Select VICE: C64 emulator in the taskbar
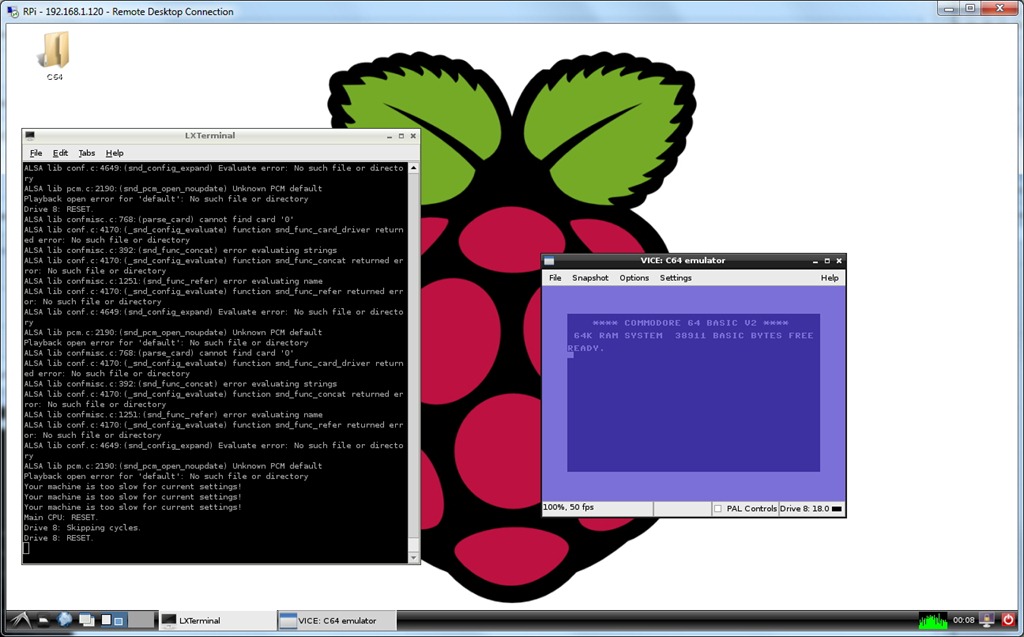This screenshot has width=1024, height=637. coord(336,620)
